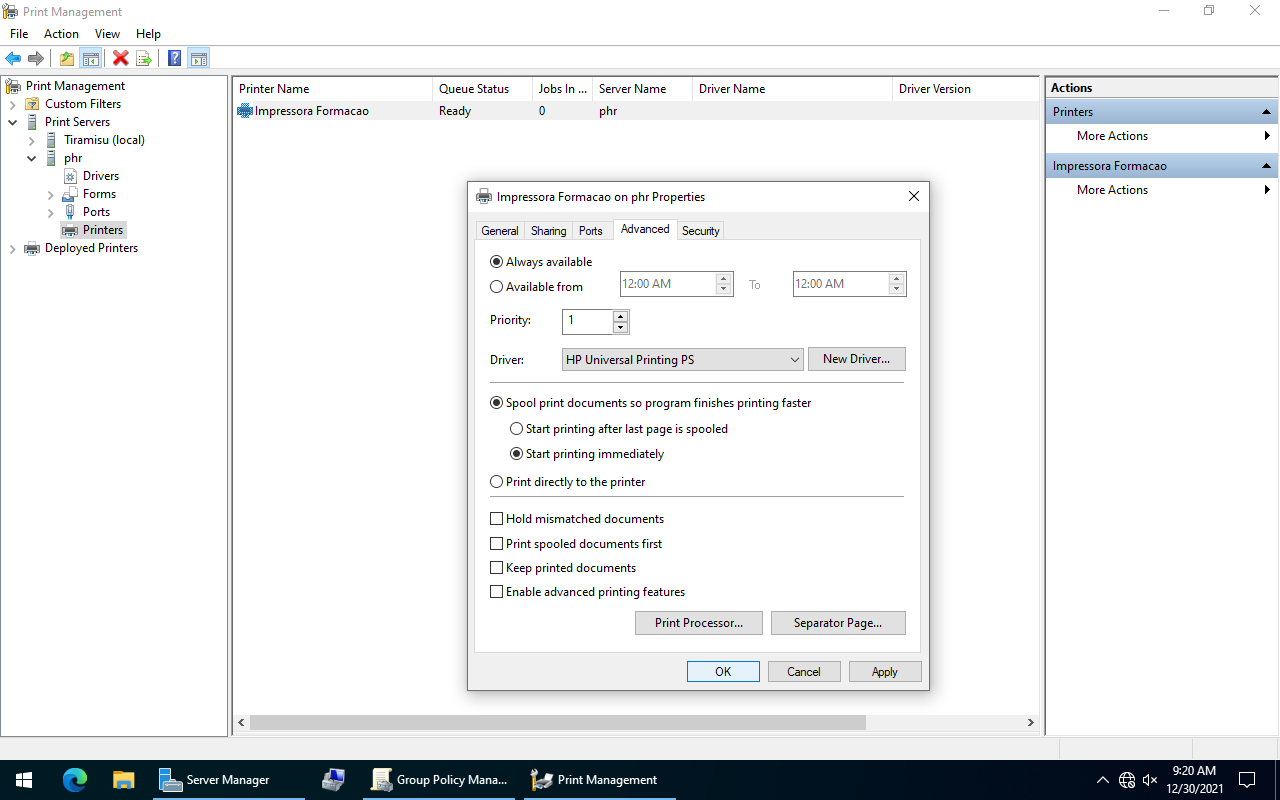The height and width of the screenshot is (800, 1280).
Task: Collapse the phr server tree node
Action: 32,158
